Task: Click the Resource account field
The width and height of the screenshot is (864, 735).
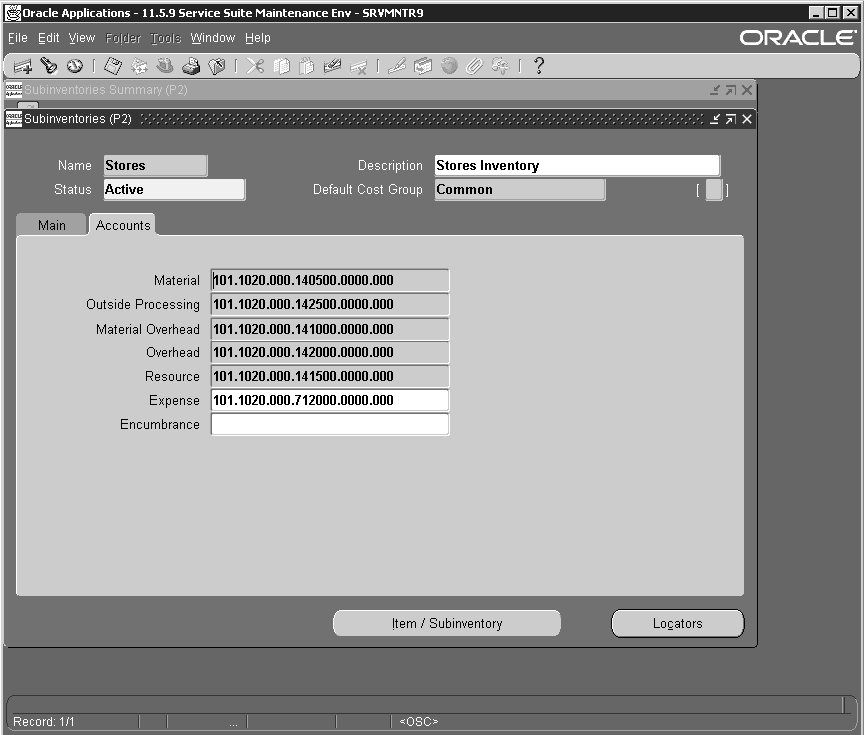Action: (x=330, y=376)
